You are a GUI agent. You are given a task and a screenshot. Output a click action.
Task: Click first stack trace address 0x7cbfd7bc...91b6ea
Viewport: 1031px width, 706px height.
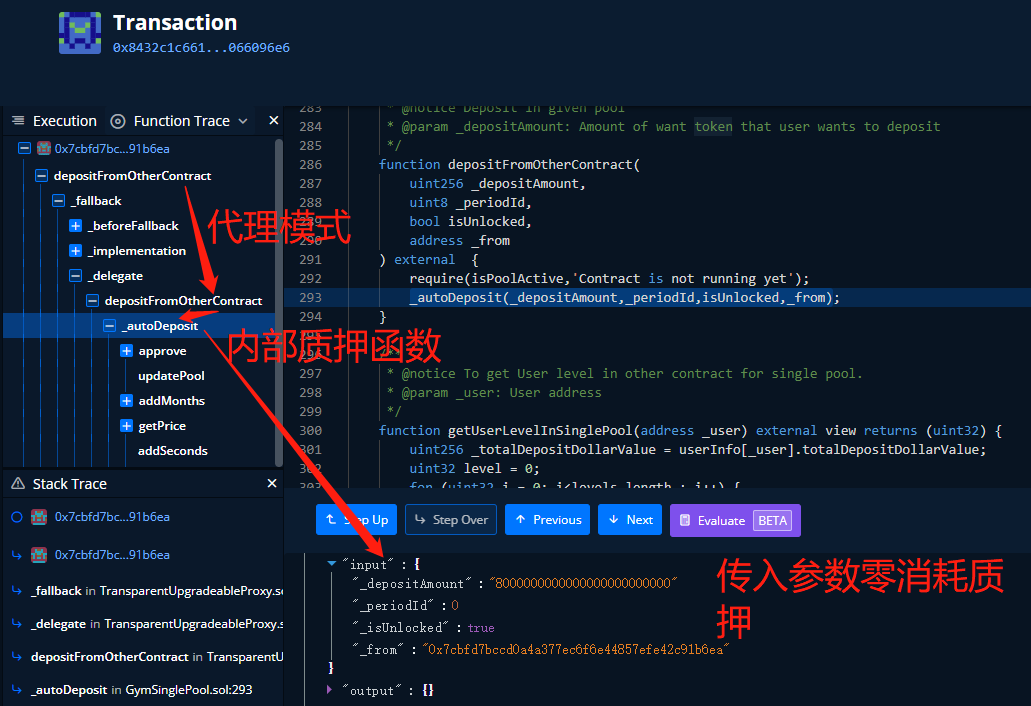coord(112,517)
